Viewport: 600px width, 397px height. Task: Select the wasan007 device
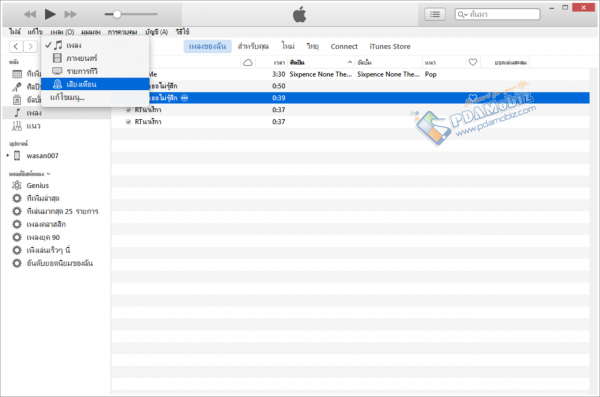coord(42,156)
